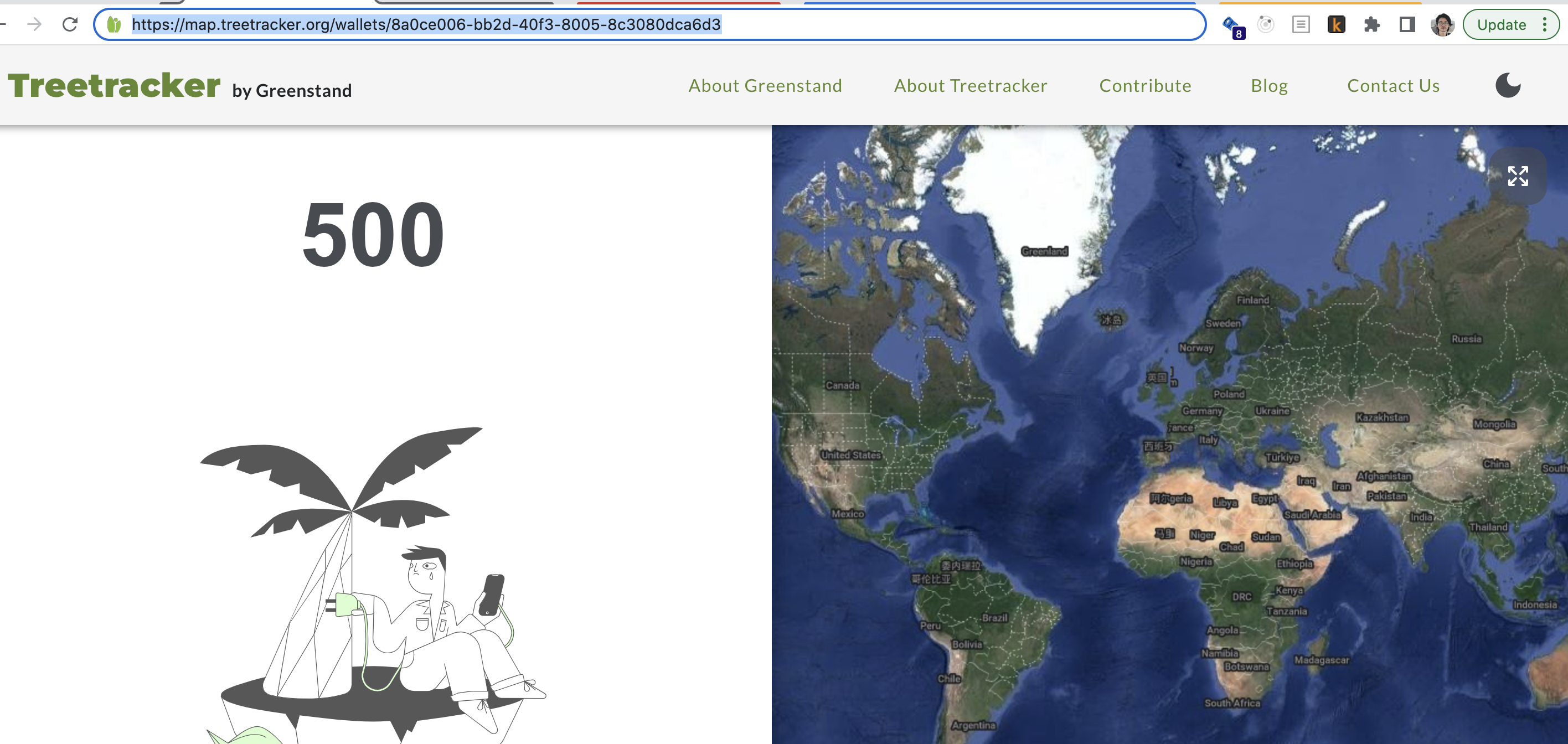Open the browser side panel icon
This screenshot has width=1568, height=744.
click(x=1407, y=24)
